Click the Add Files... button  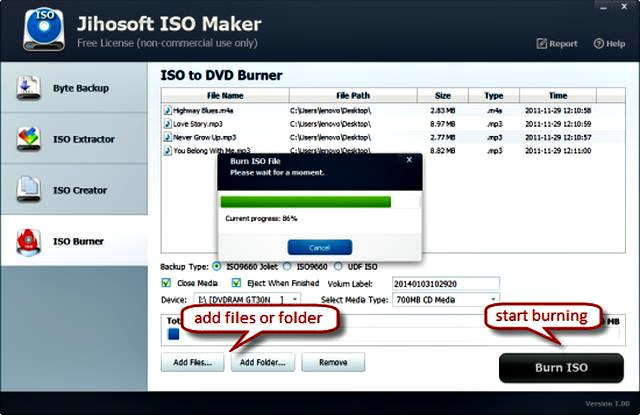click(193, 362)
